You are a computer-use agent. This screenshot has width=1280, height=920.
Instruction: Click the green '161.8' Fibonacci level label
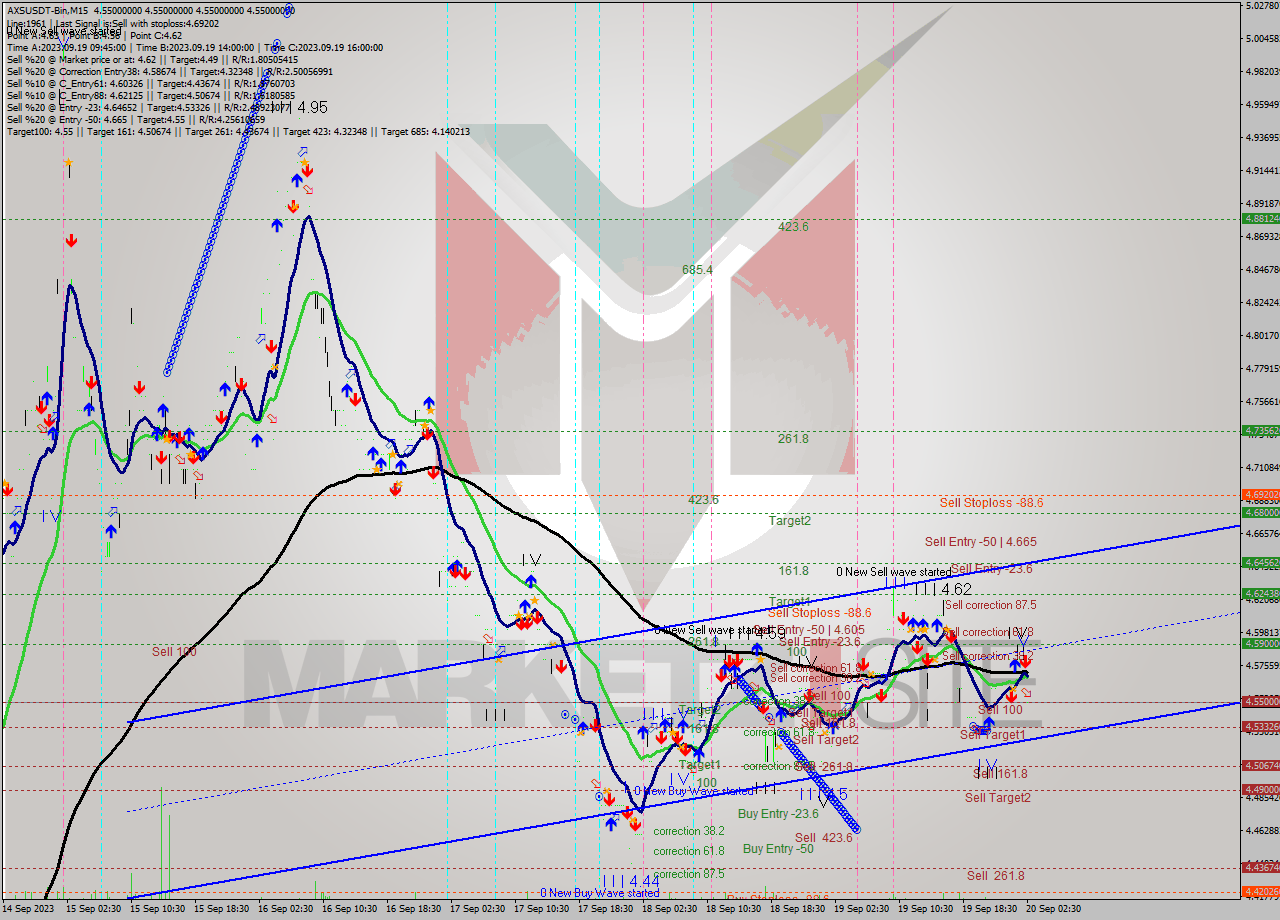tap(793, 570)
